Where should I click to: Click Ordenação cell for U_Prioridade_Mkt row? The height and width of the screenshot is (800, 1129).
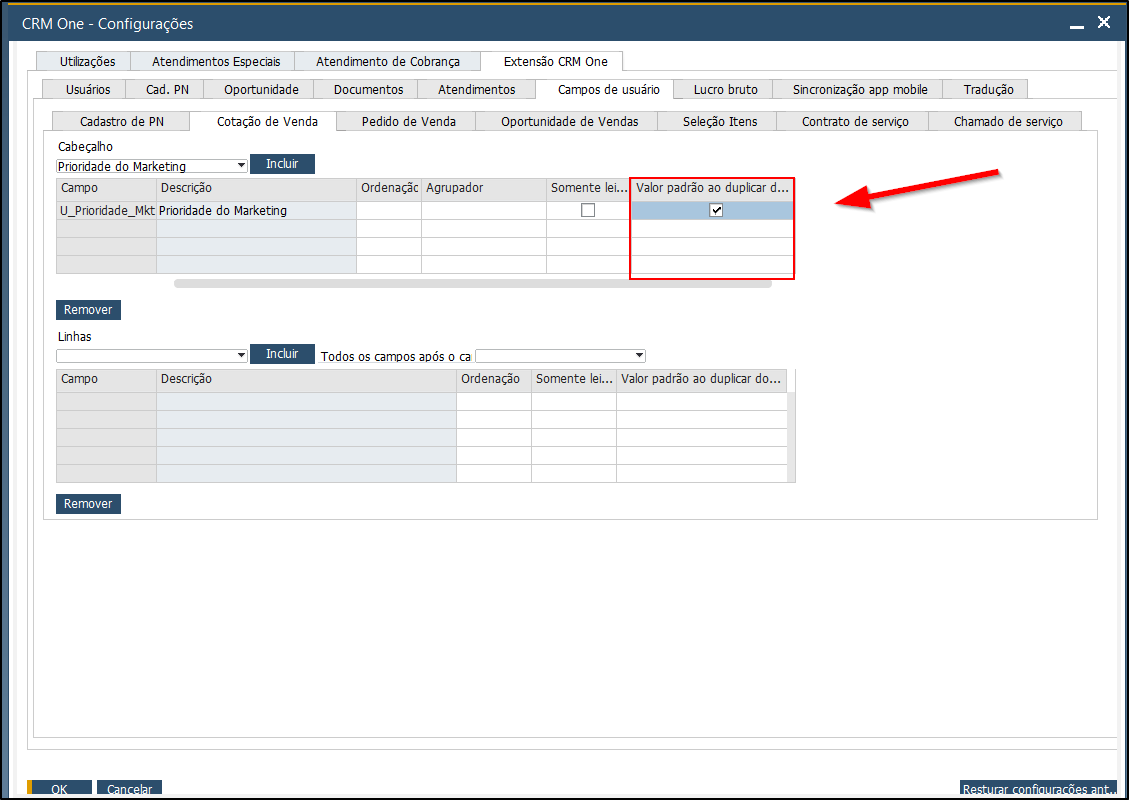(x=389, y=210)
